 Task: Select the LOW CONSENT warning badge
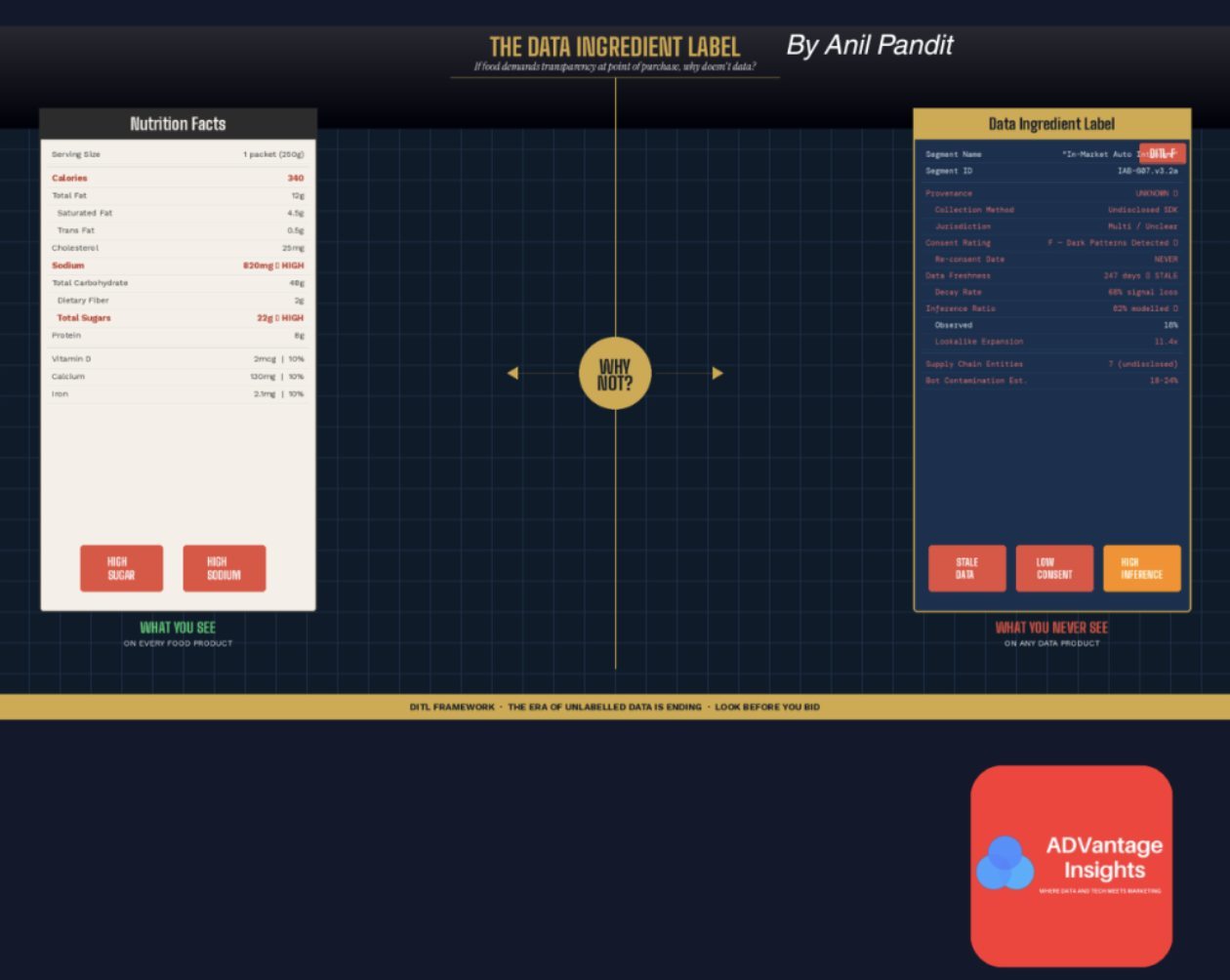coord(1054,568)
